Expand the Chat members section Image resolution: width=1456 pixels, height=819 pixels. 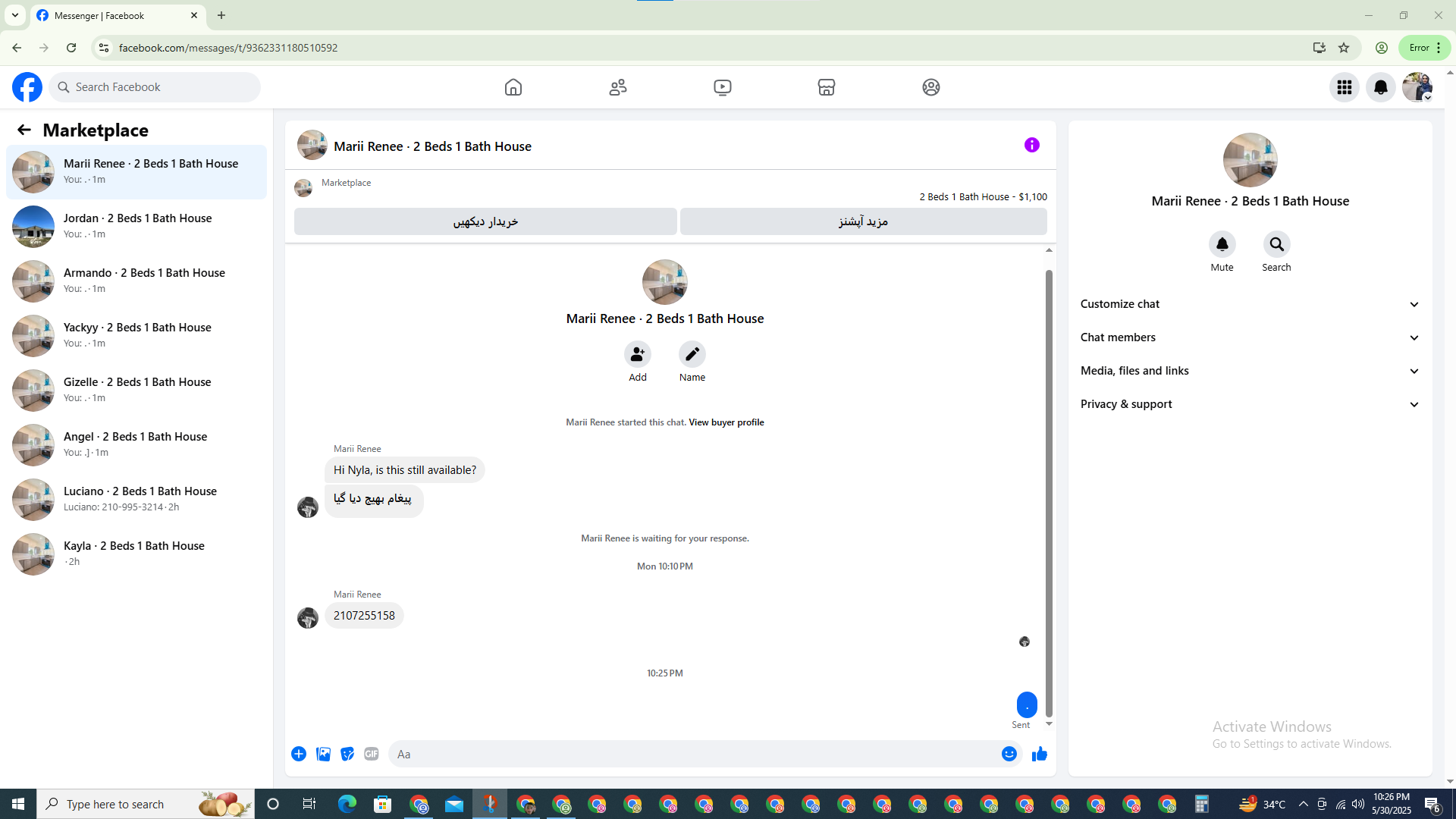[1250, 337]
